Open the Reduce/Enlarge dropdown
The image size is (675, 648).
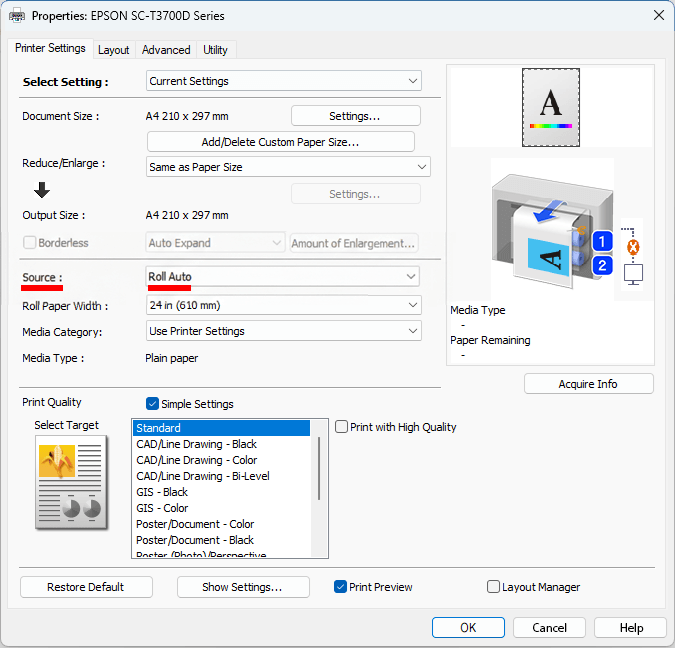(x=288, y=167)
